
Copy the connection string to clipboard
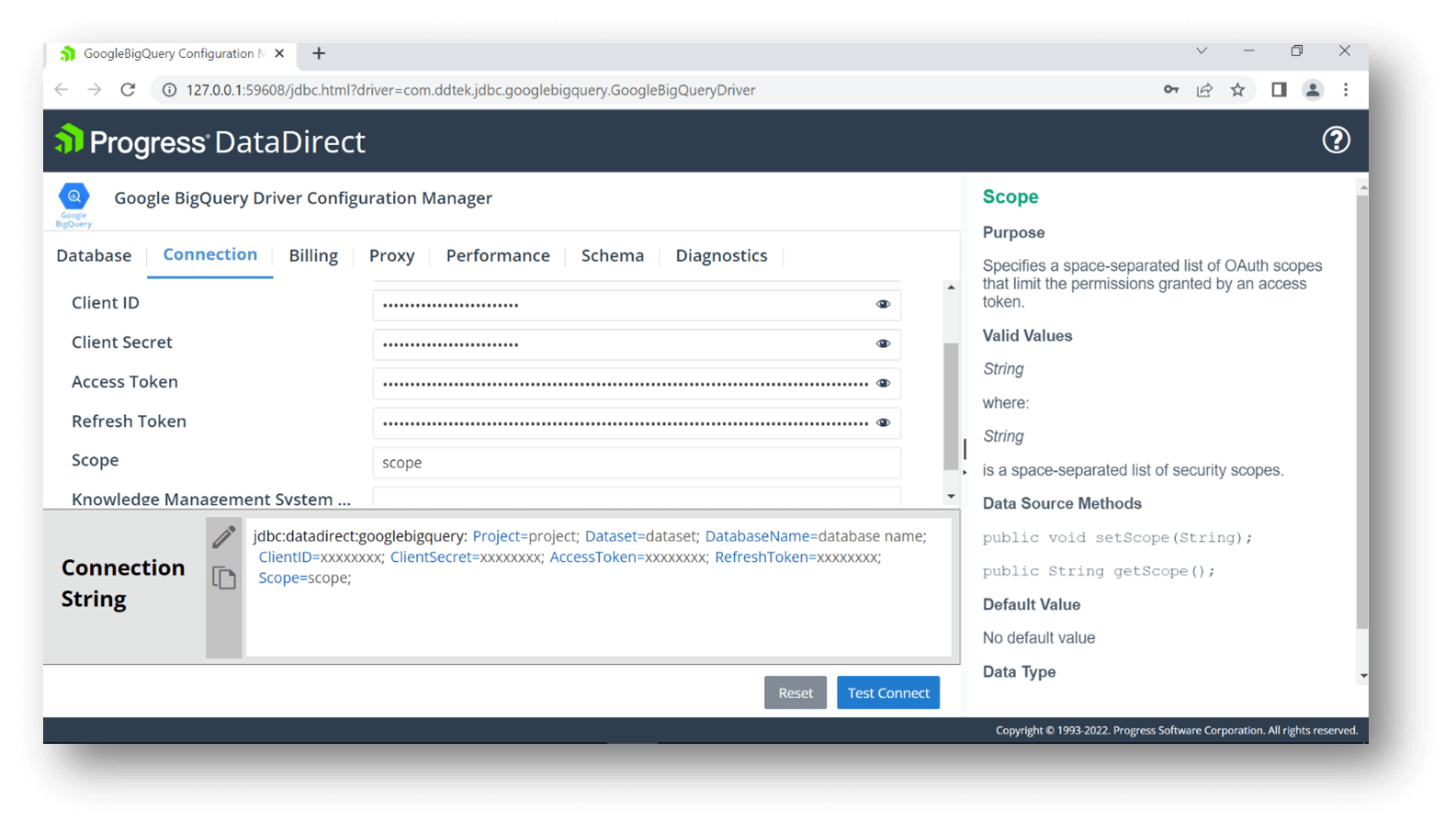point(224,578)
